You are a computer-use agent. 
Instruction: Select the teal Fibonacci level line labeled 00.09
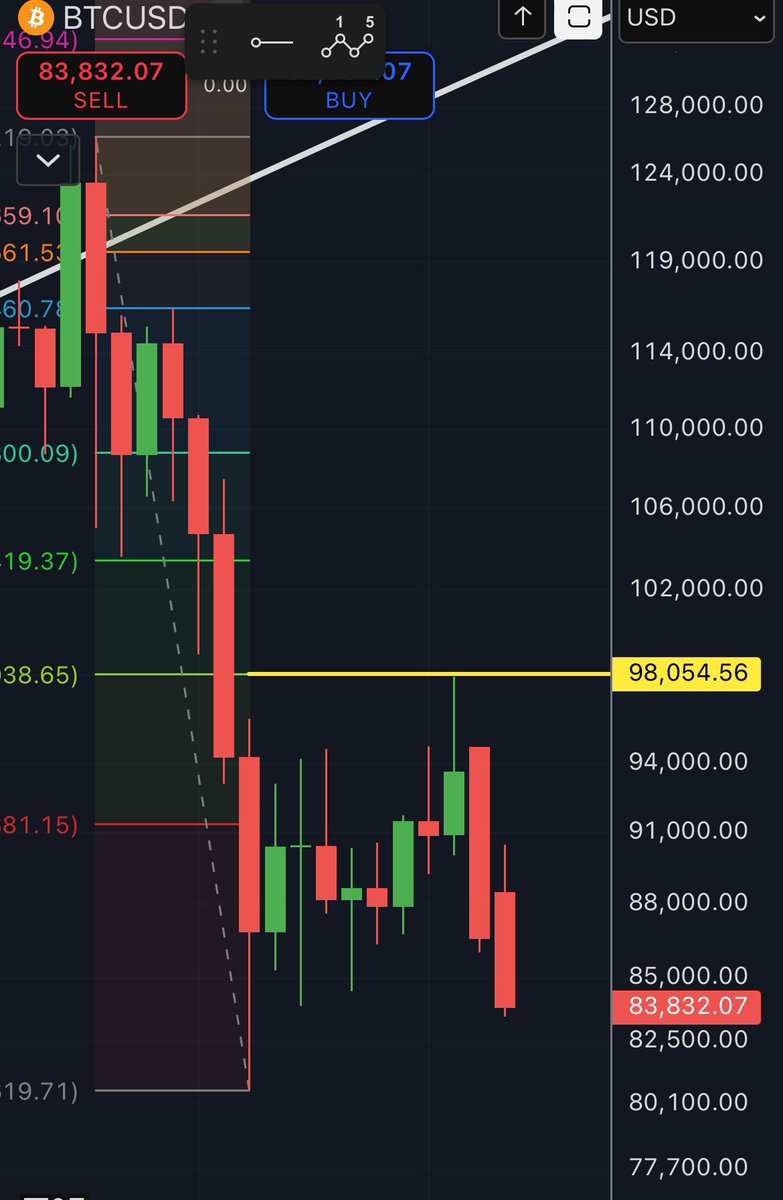pyautogui.click(x=170, y=452)
